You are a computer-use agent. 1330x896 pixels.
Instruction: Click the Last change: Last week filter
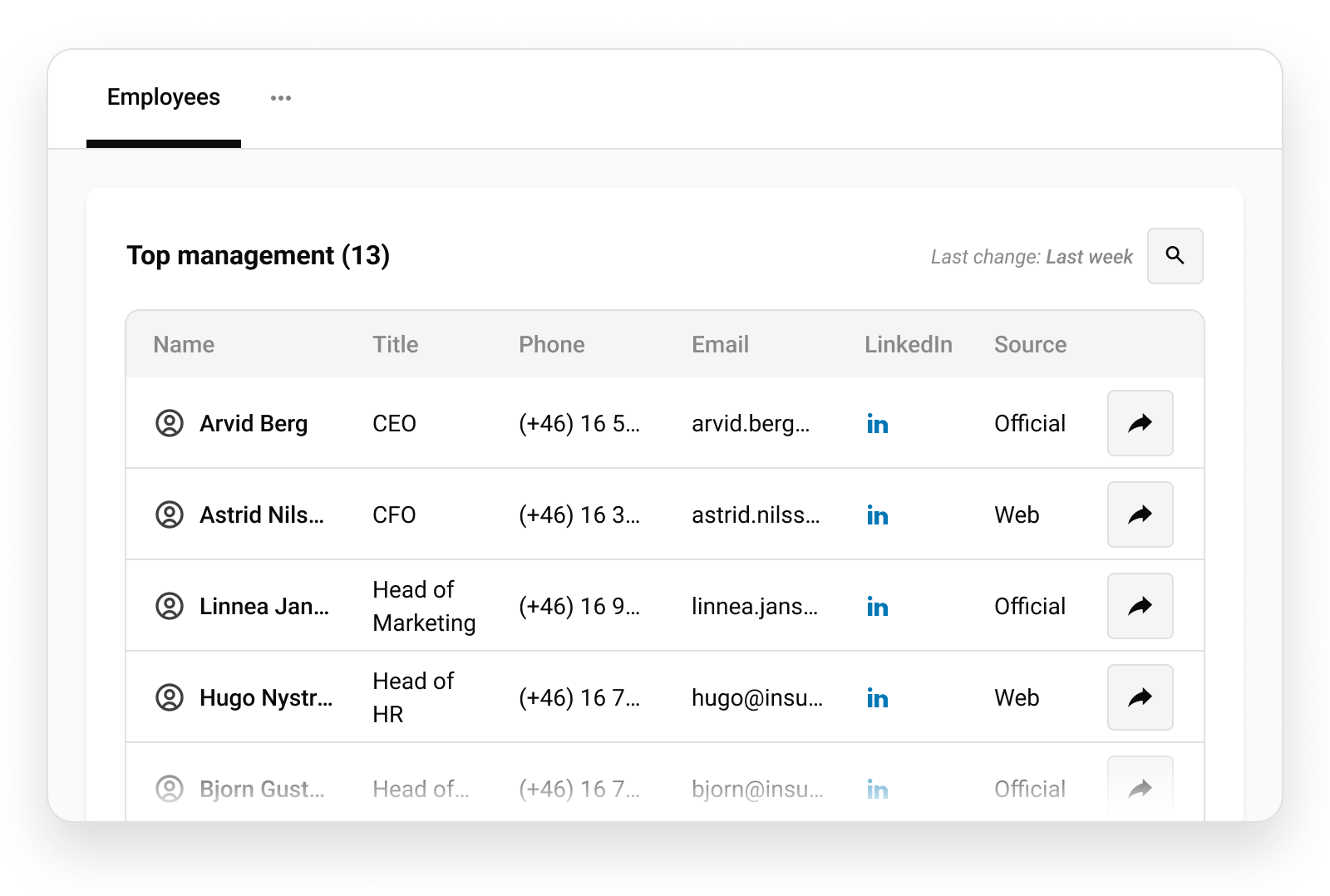click(1032, 256)
